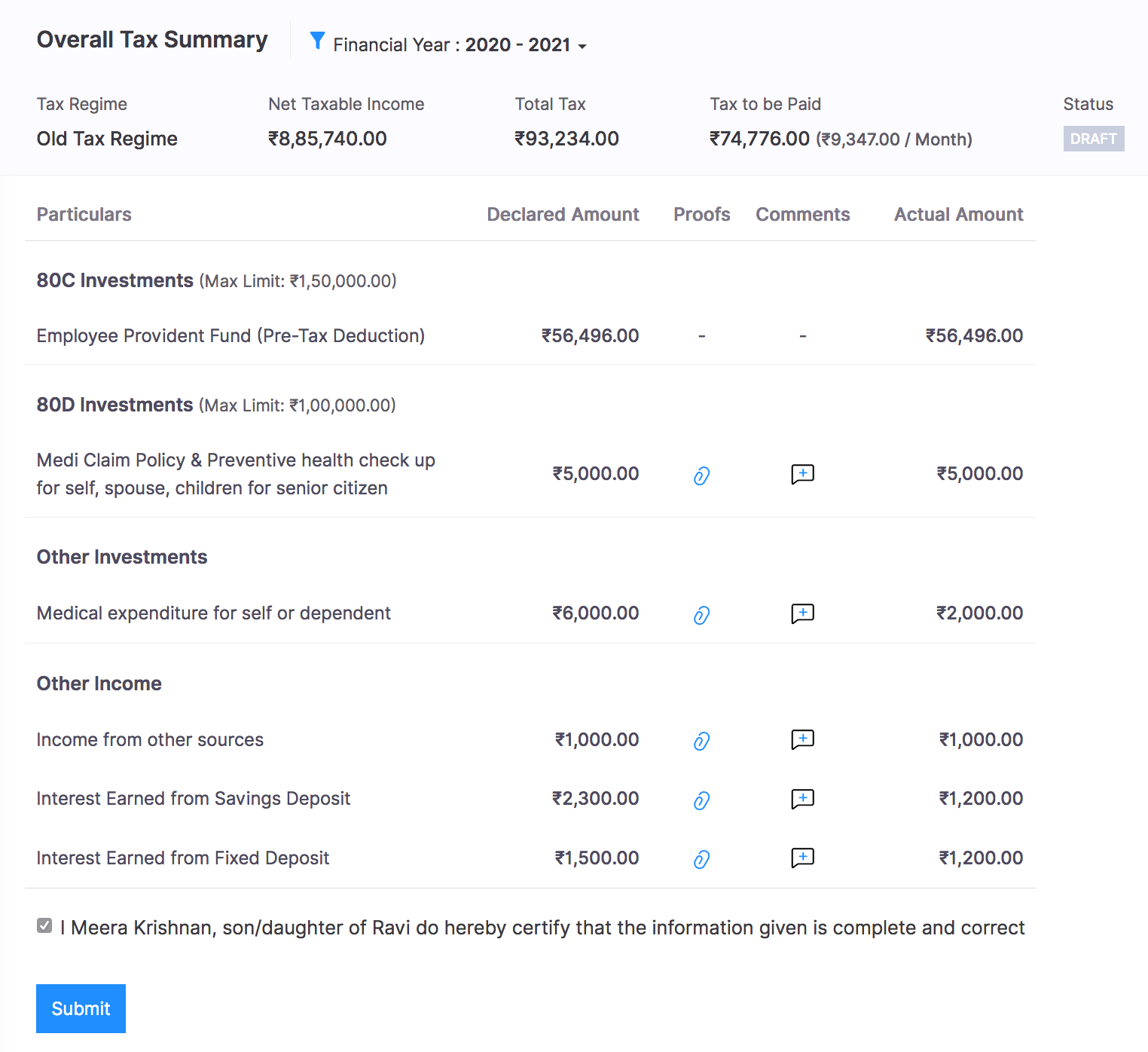Click the Declared Amount column header
The width and height of the screenshot is (1148, 1052).
563,215
